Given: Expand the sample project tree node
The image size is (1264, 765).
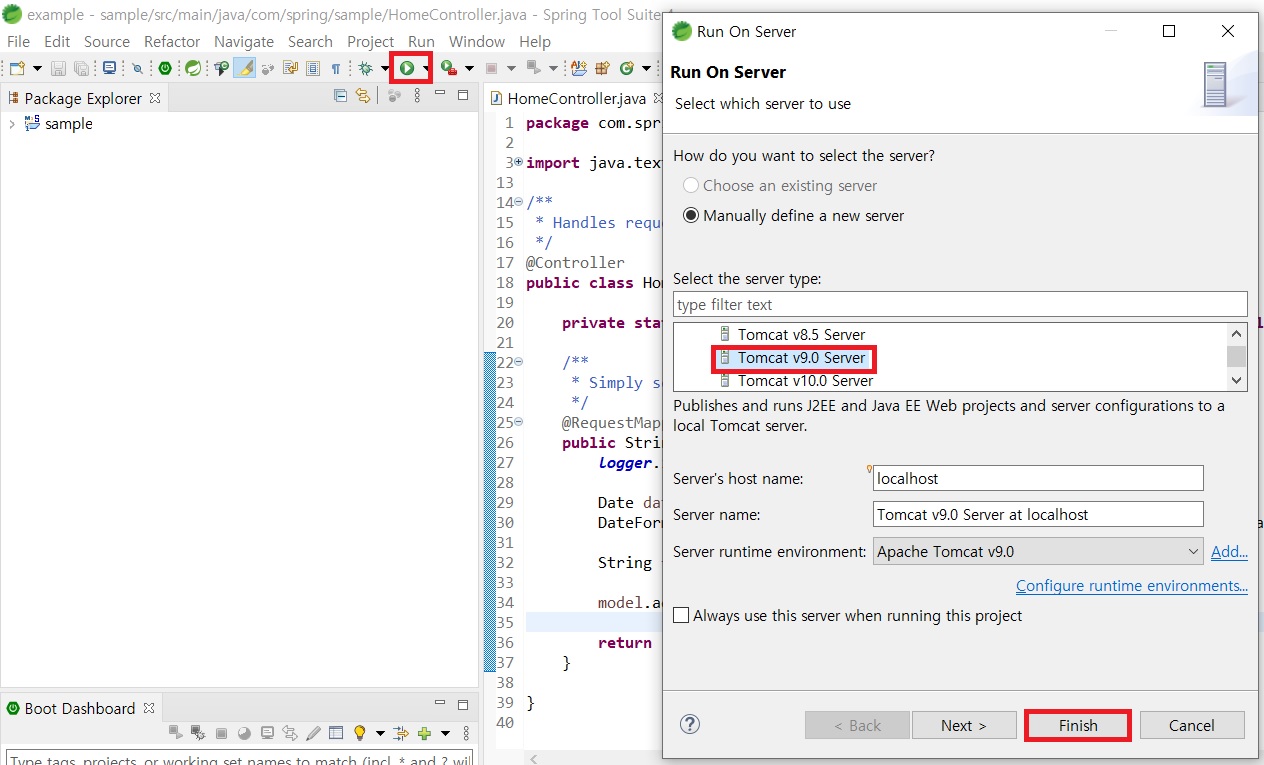Looking at the screenshot, I should (x=11, y=124).
